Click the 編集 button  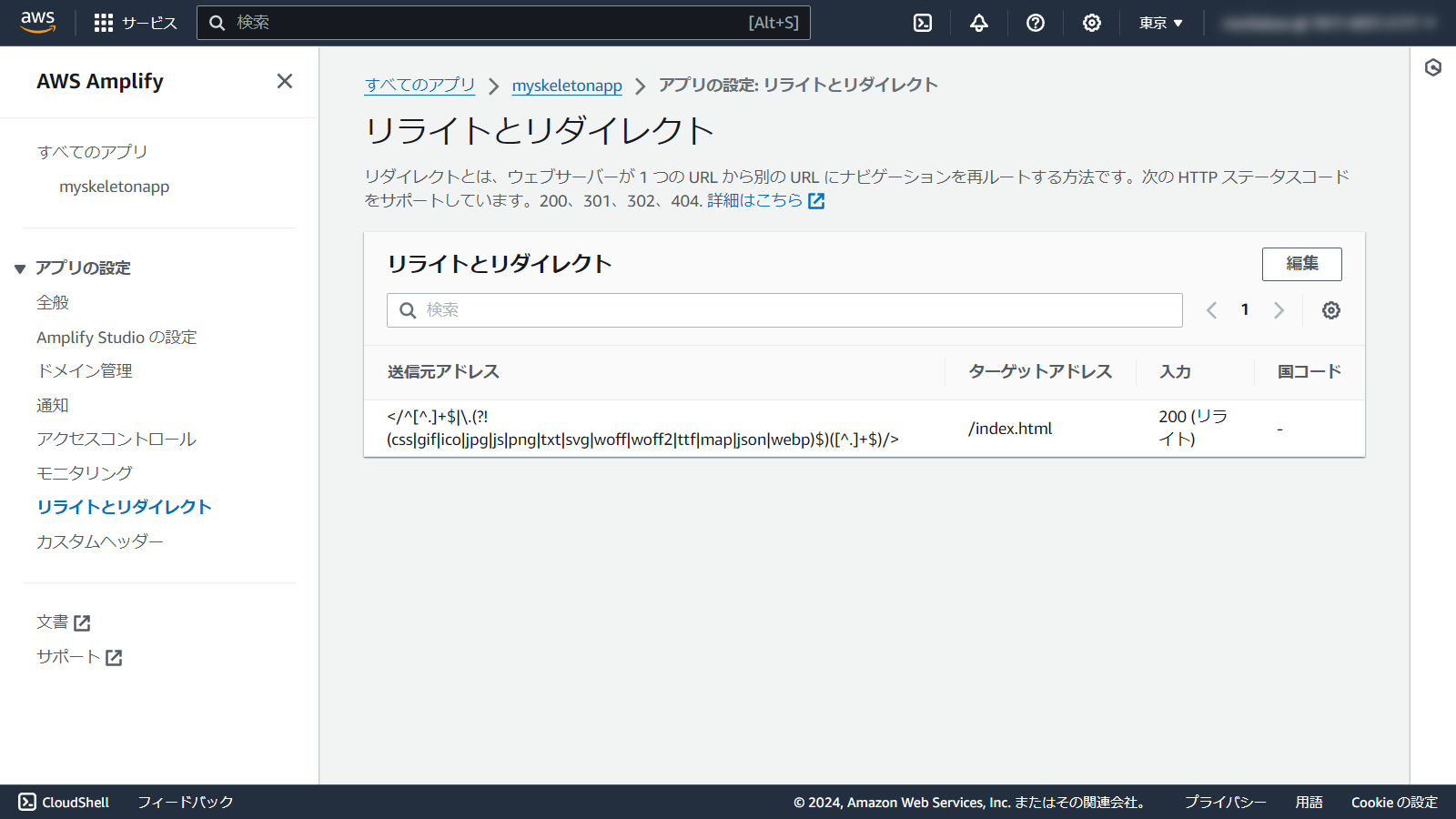pyautogui.click(x=1301, y=264)
